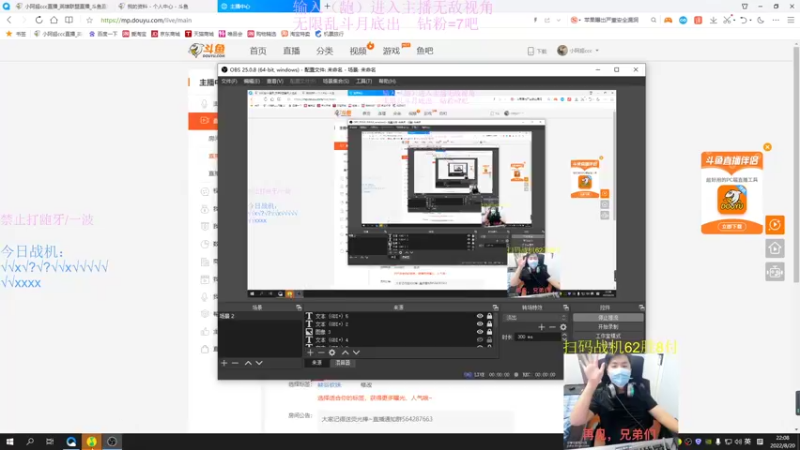Open OBS 文件(F) menu
This screenshot has width=800, height=450.
point(229,81)
